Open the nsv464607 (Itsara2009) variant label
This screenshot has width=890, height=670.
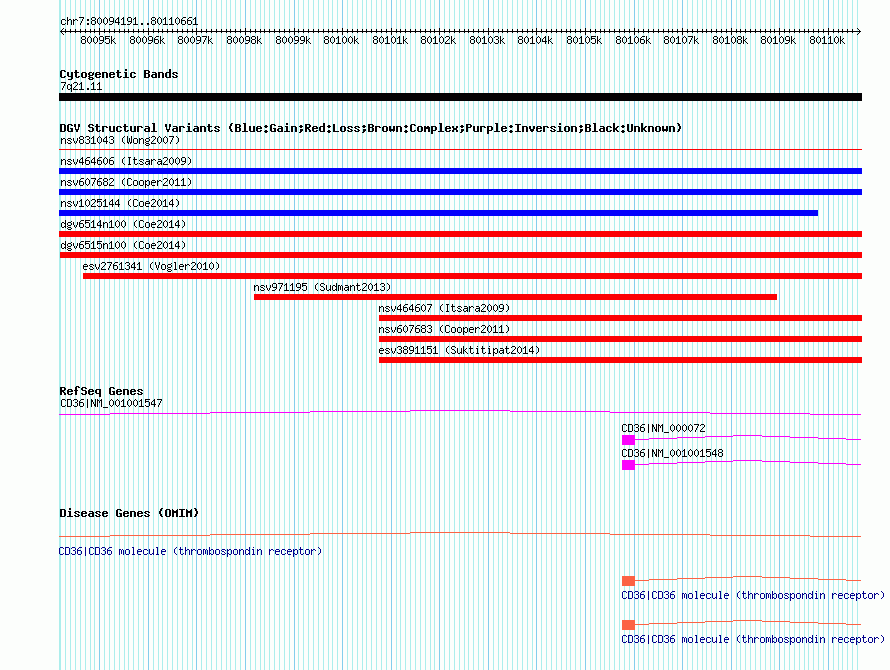tap(444, 308)
